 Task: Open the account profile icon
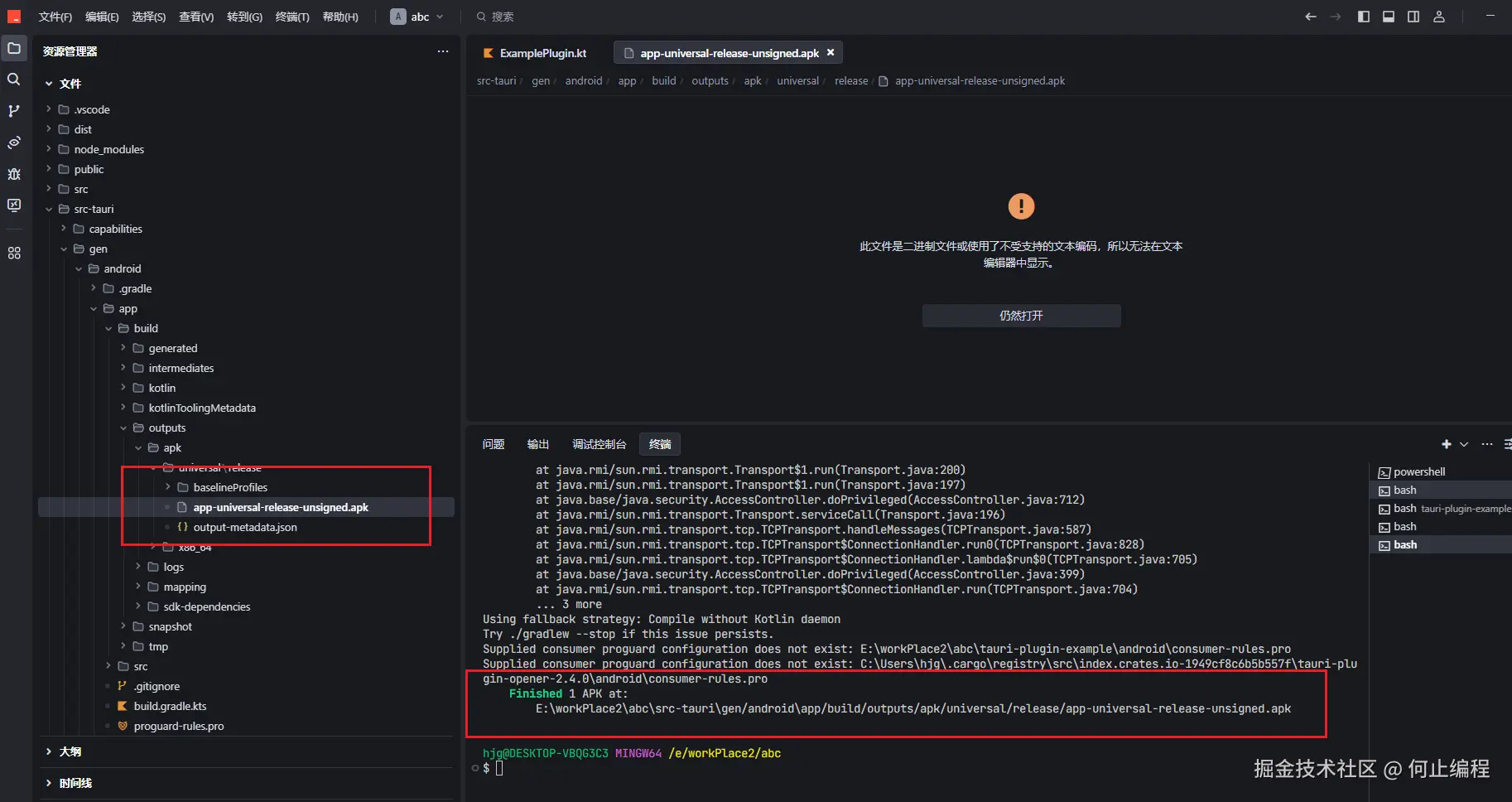pyautogui.click(x=1439, y=17)
